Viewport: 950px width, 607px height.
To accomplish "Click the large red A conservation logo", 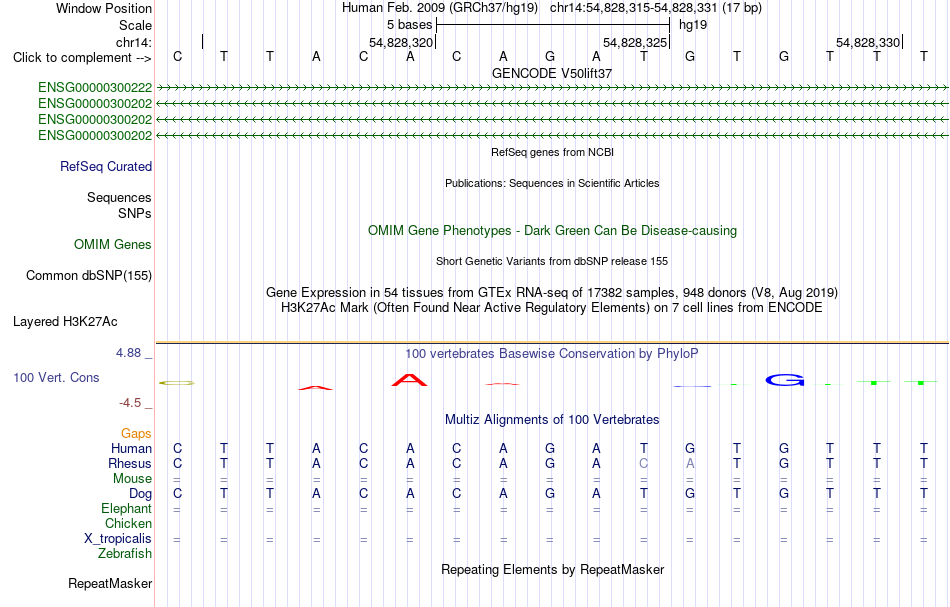I will tap(410, 380).
